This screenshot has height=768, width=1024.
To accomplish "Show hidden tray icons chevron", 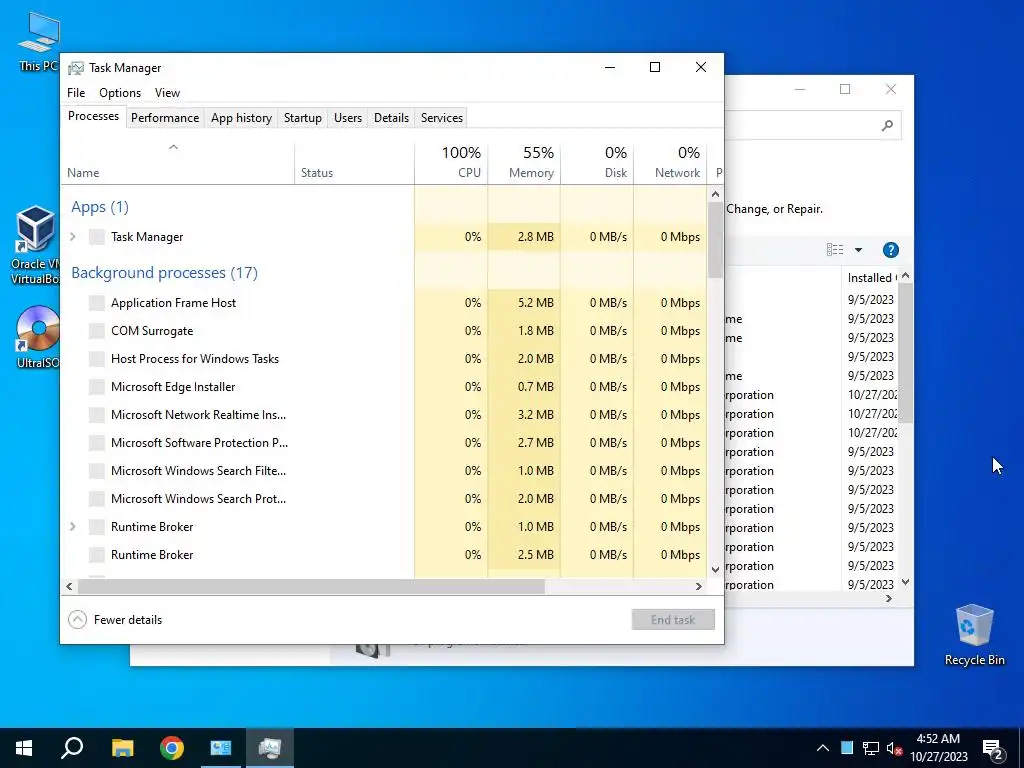I will pyautogui.click(x=823, y=748).
